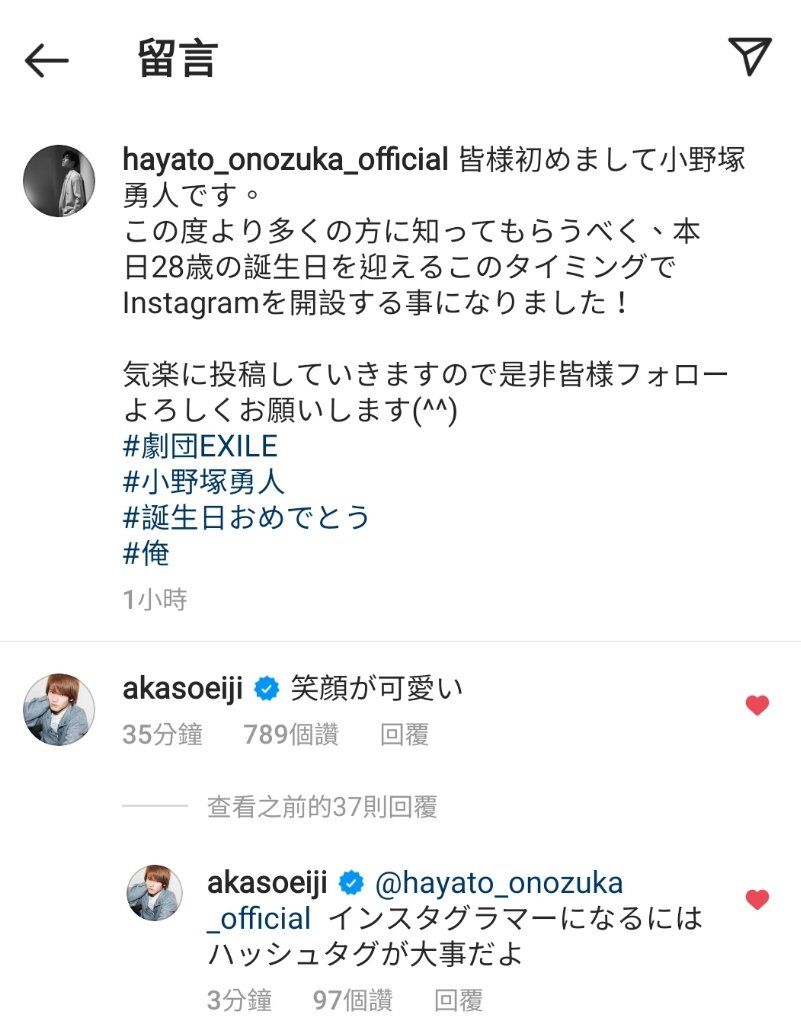Open hashtag #俺

tap(146, 554)
